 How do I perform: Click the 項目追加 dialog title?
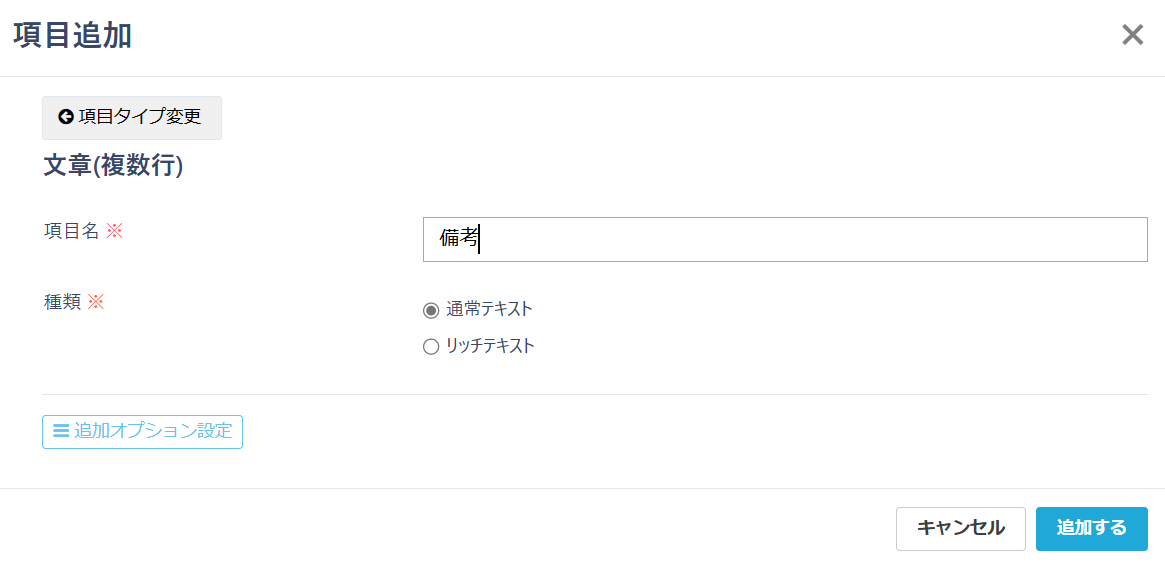point(72,36)
